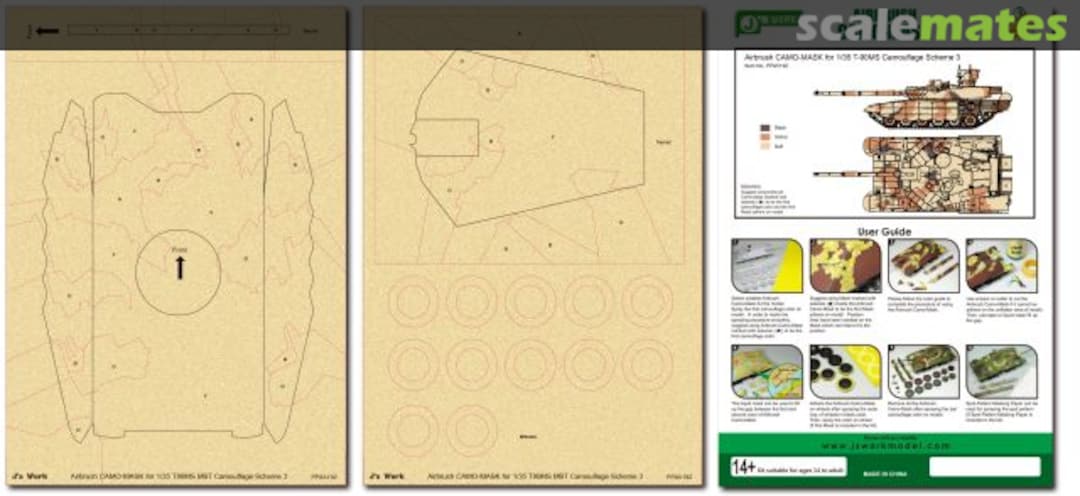Click the User Guide photo showing black wheels
Viewport: 1080px width, 496px height.
click(843, 370)
